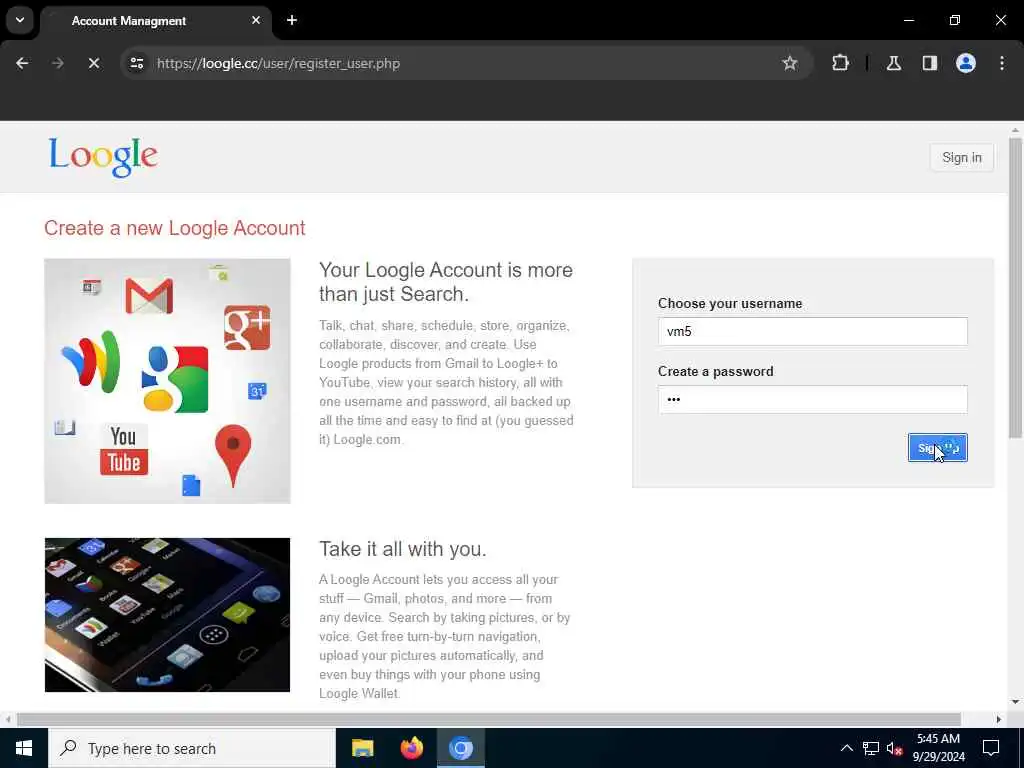Viewport: 1024px width, 768px height.
Task: Click the Loogle logo
Action: pyautogui.click(x=103, y=157)
